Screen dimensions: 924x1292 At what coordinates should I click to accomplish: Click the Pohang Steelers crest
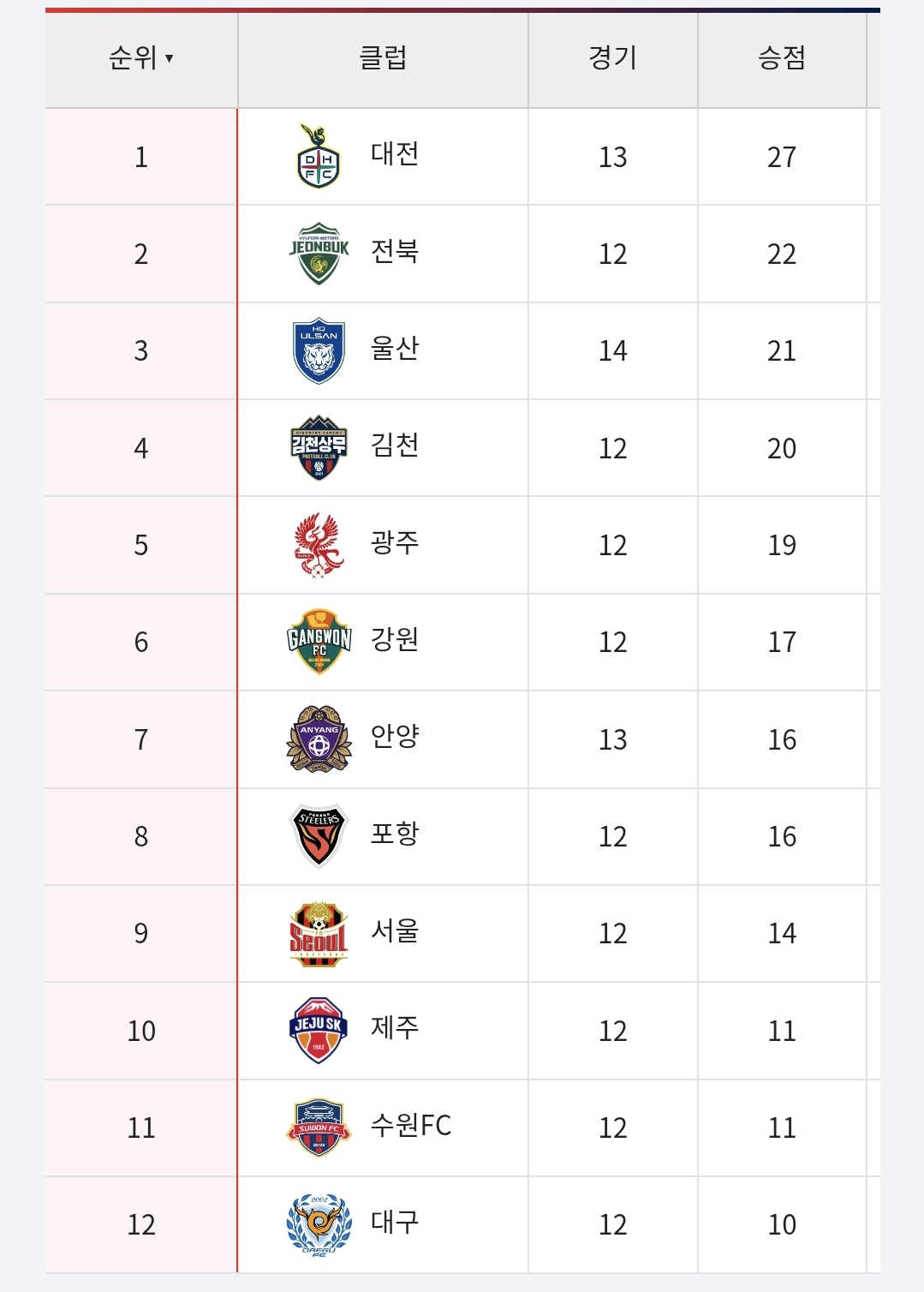319,836
